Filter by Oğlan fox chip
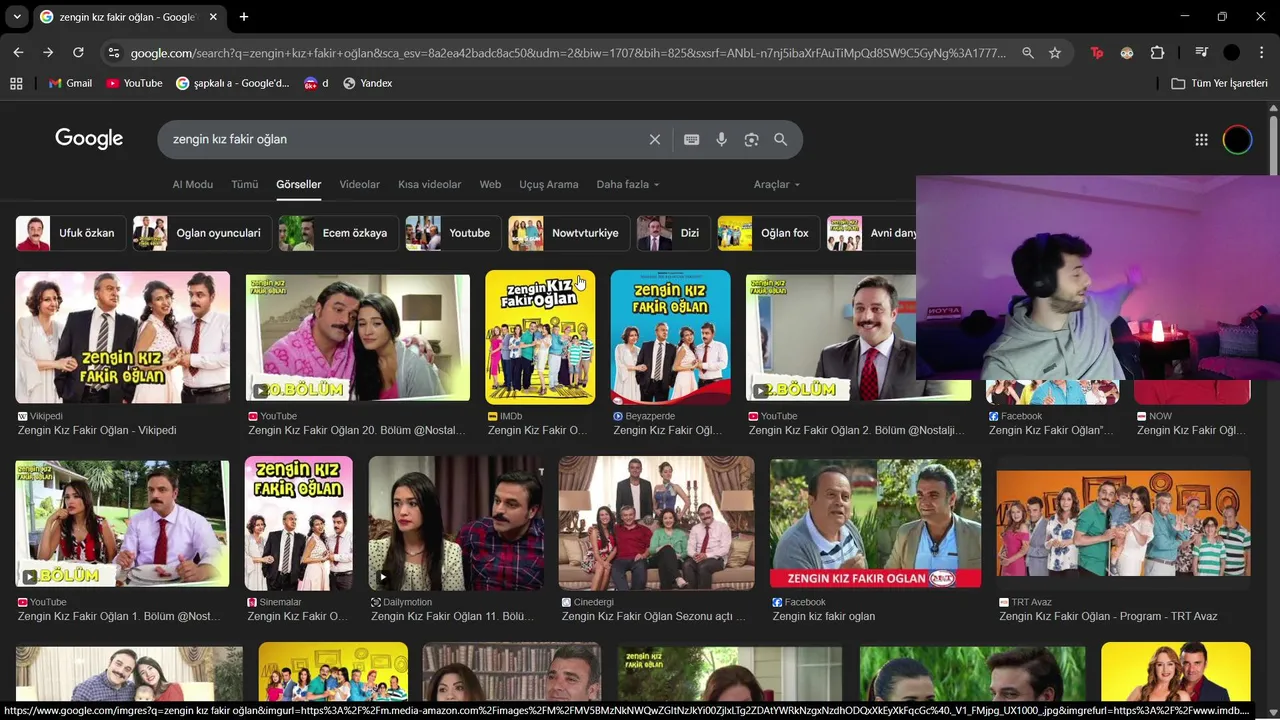The height and width of the screenshot is (720, 1280). click(x=769, y=233)
